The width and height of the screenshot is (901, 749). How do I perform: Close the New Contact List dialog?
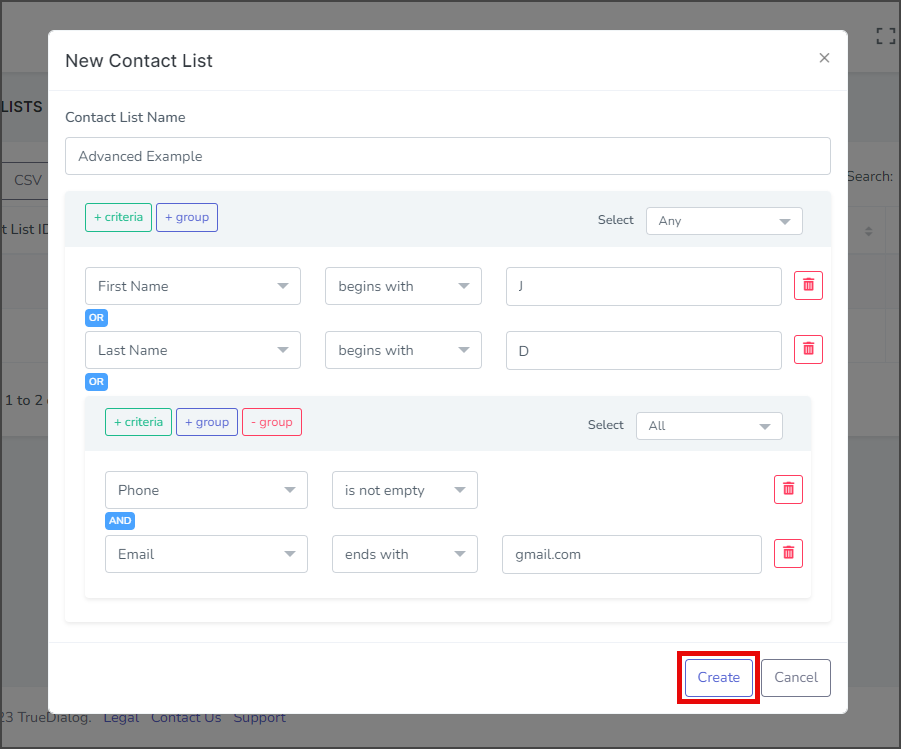coord(824,58)
